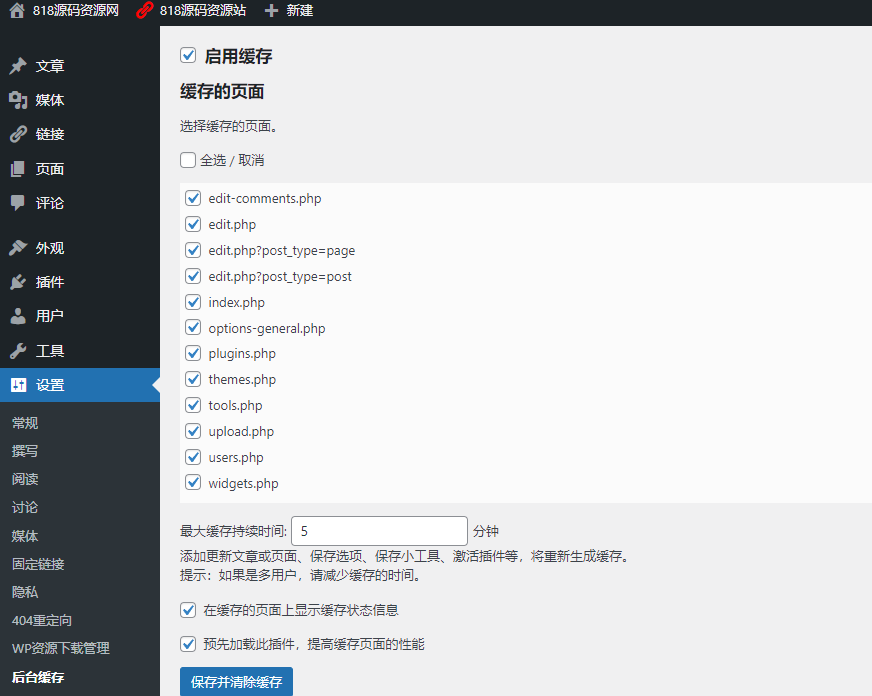Screen dimensions: 872x696
Task: Uncheck the widgets.php checkbox
Action: [193, 482]
